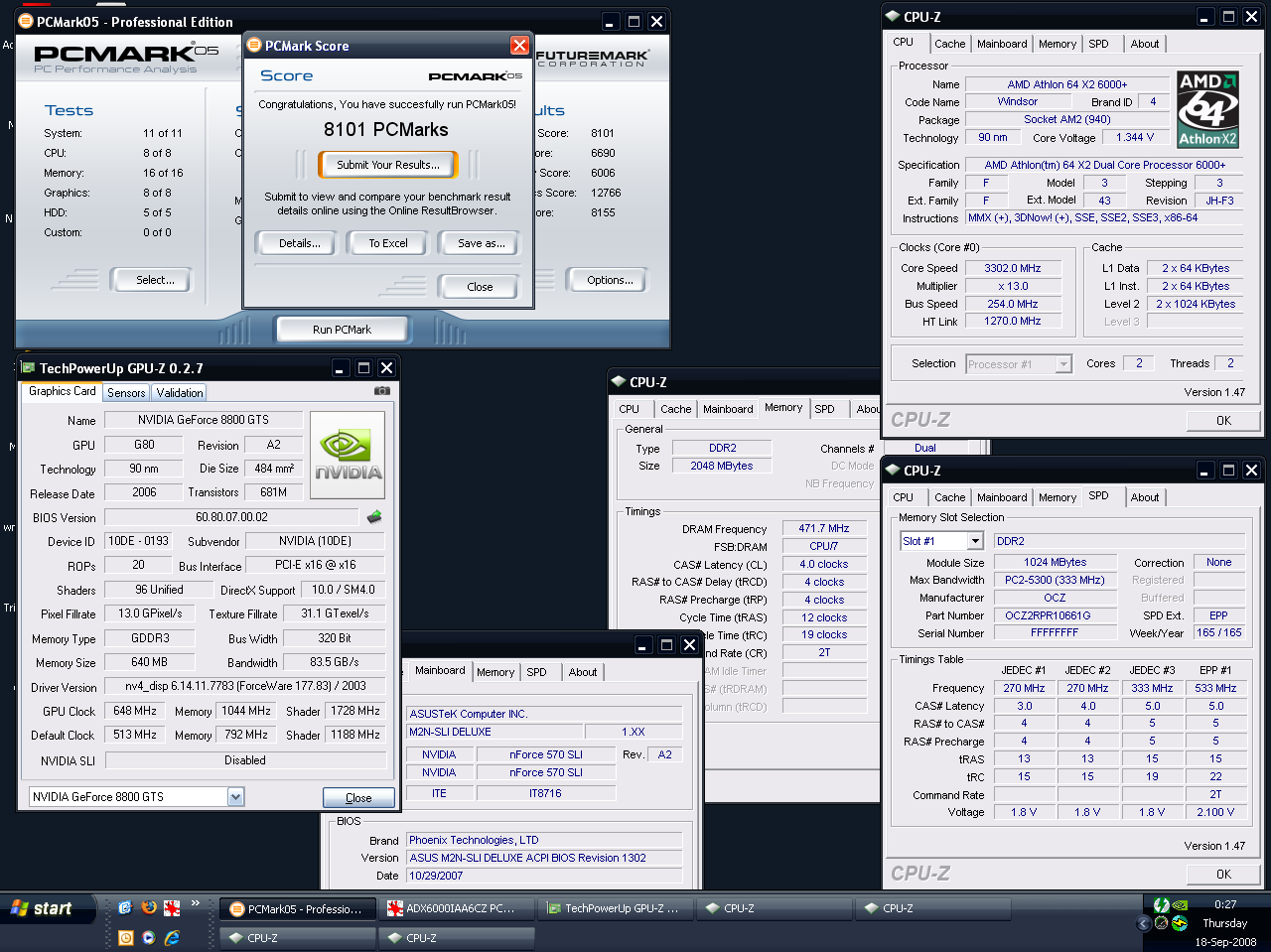The width and height of the screenshot is (1271, 952).
Task: Click the AMD Athlon 64 X2 6000+ name field
Action: coord(1066,84)
